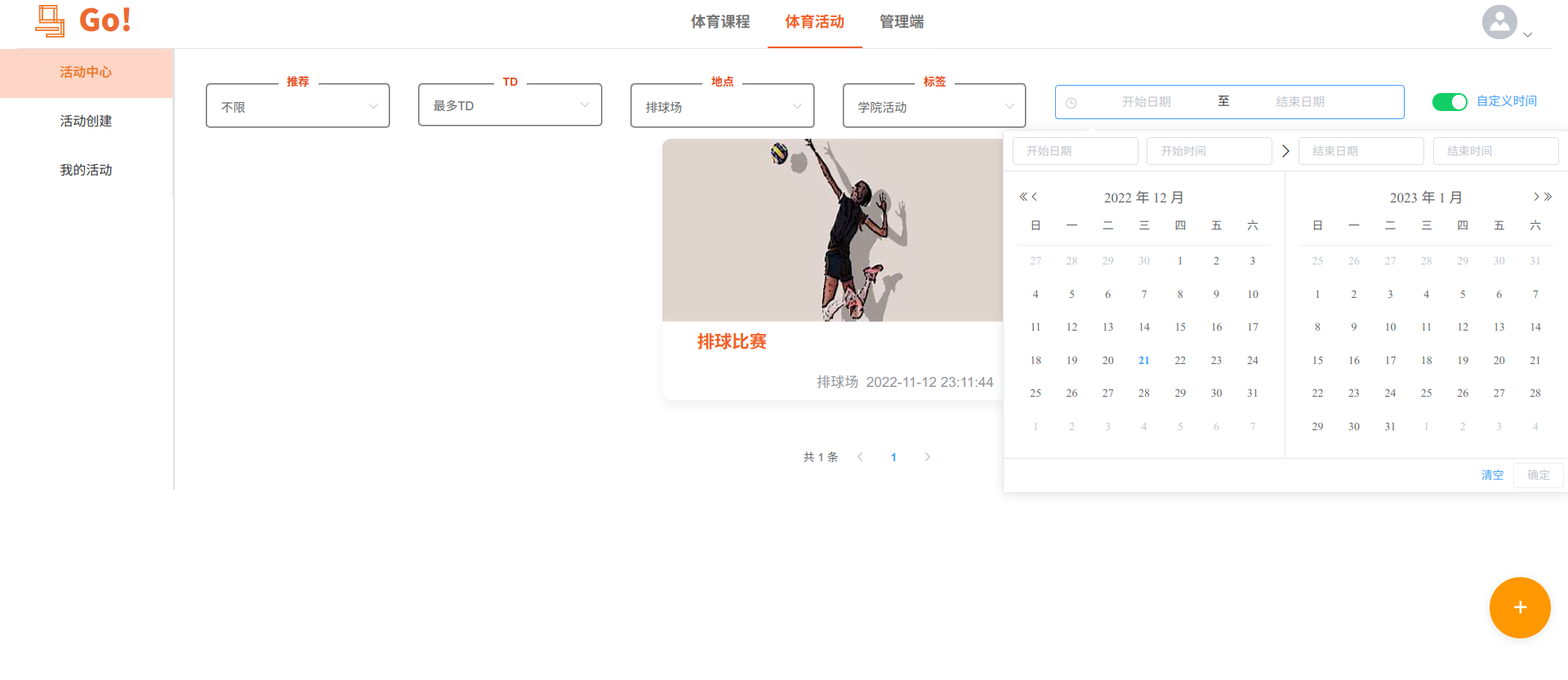Toggle the 自定义时间 switch off
Screen dimensions: 1568x680
pos(1450,101)
